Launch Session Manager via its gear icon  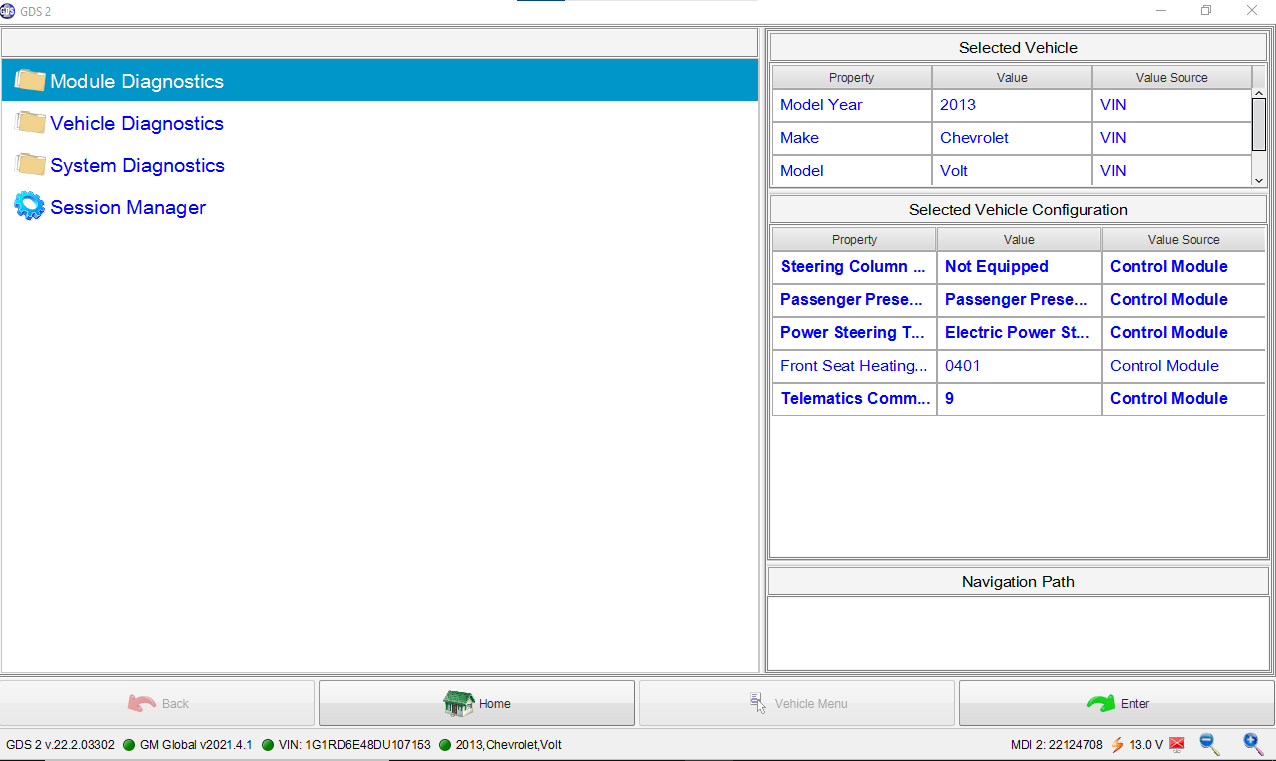[x=30, y=207]
